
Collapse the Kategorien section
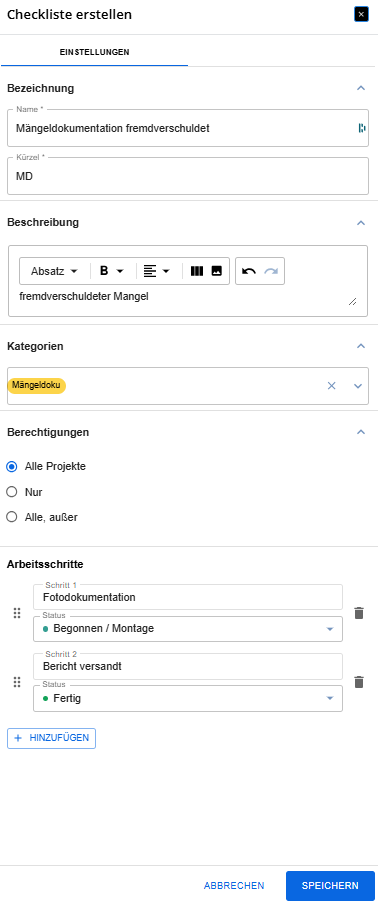[x=361, y=346]
